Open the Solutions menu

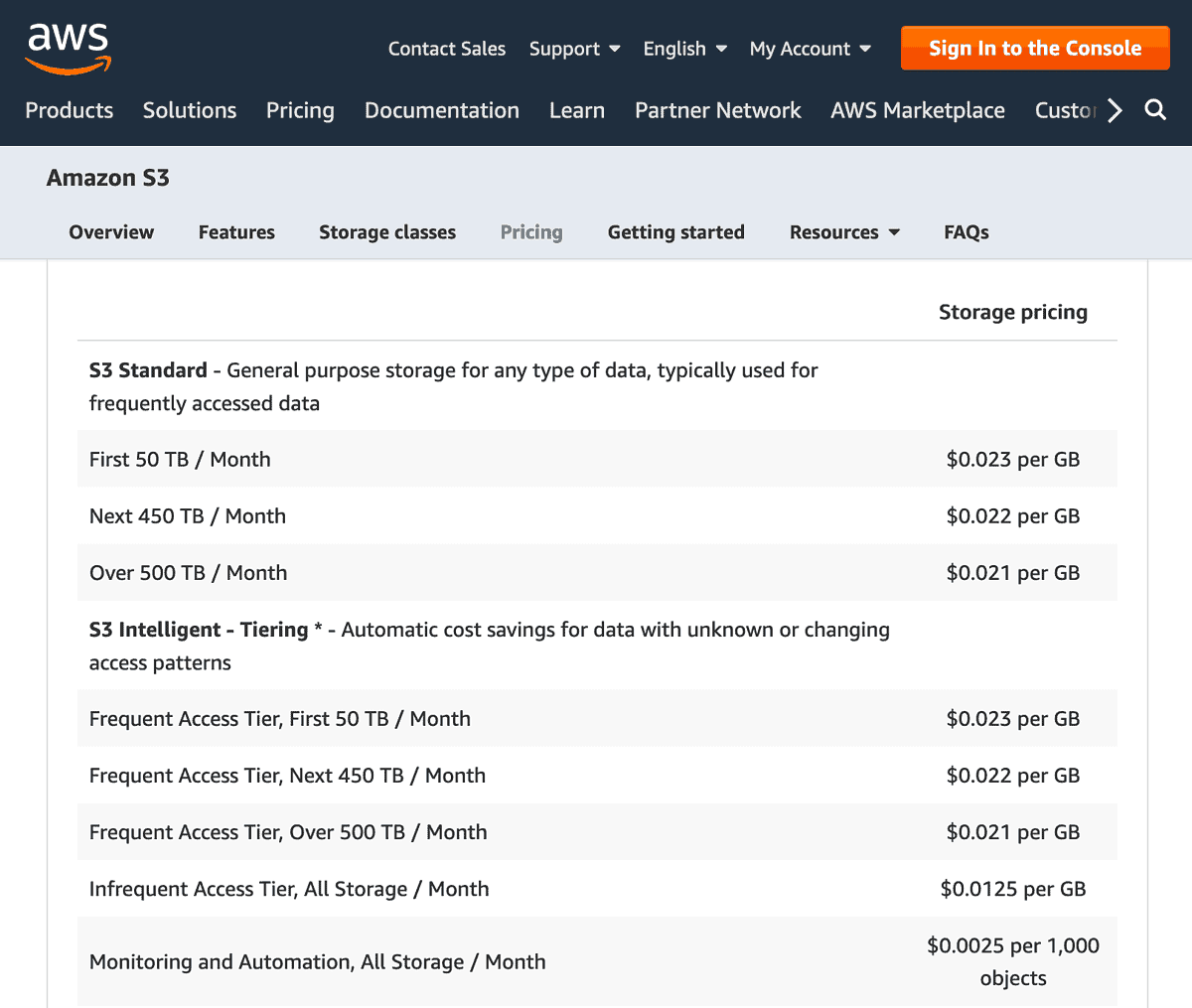[190, 110]
